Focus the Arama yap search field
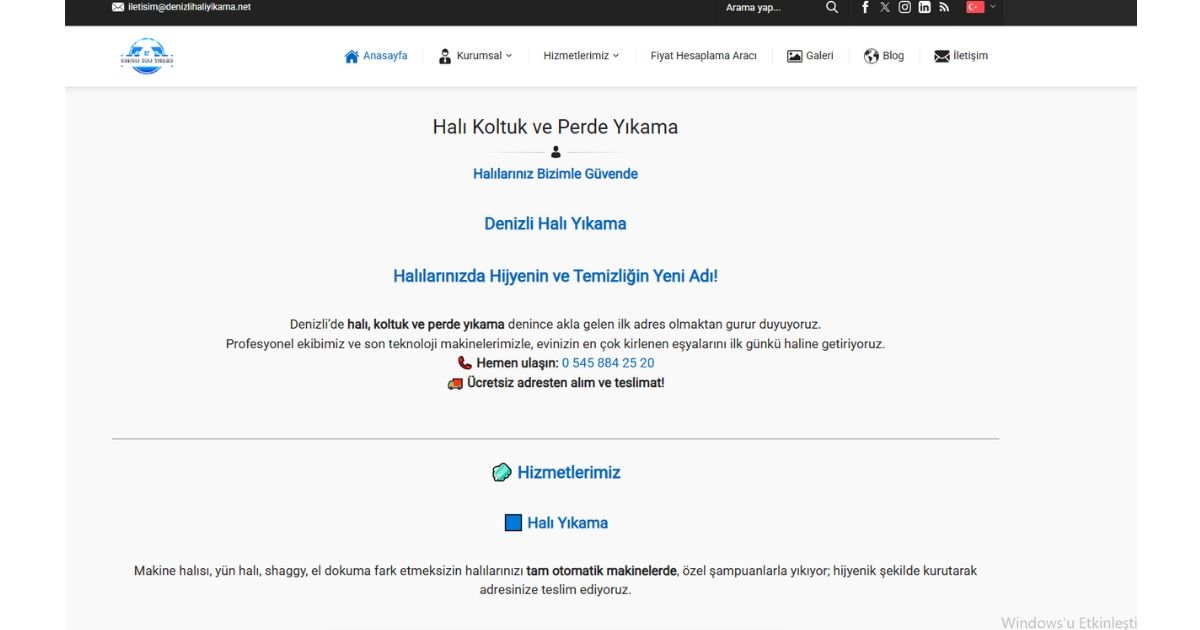The image size is (1200, 630). (765, 7)
